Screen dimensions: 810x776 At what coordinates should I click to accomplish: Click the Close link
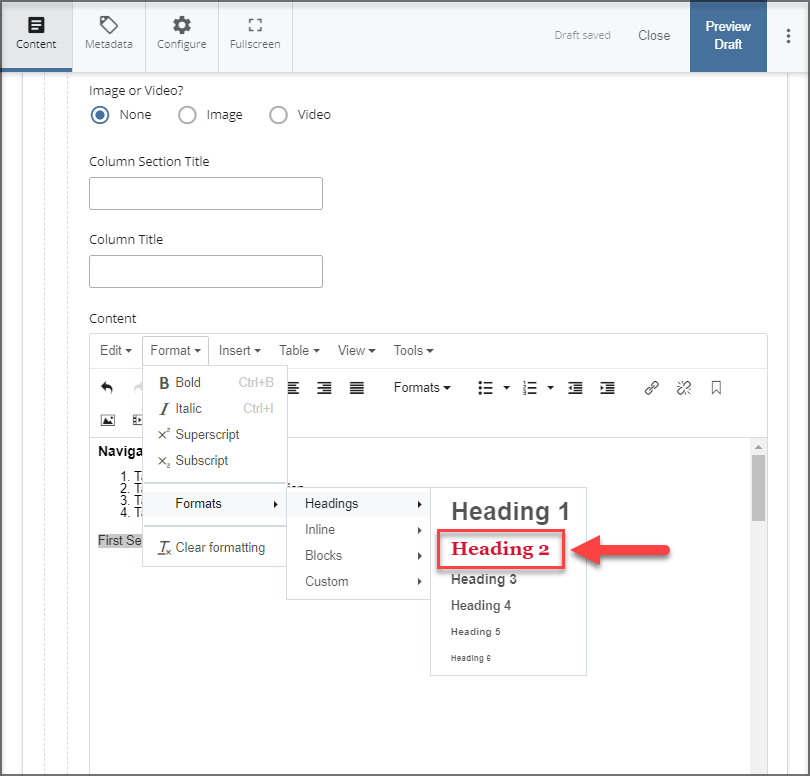click(654, 35)
